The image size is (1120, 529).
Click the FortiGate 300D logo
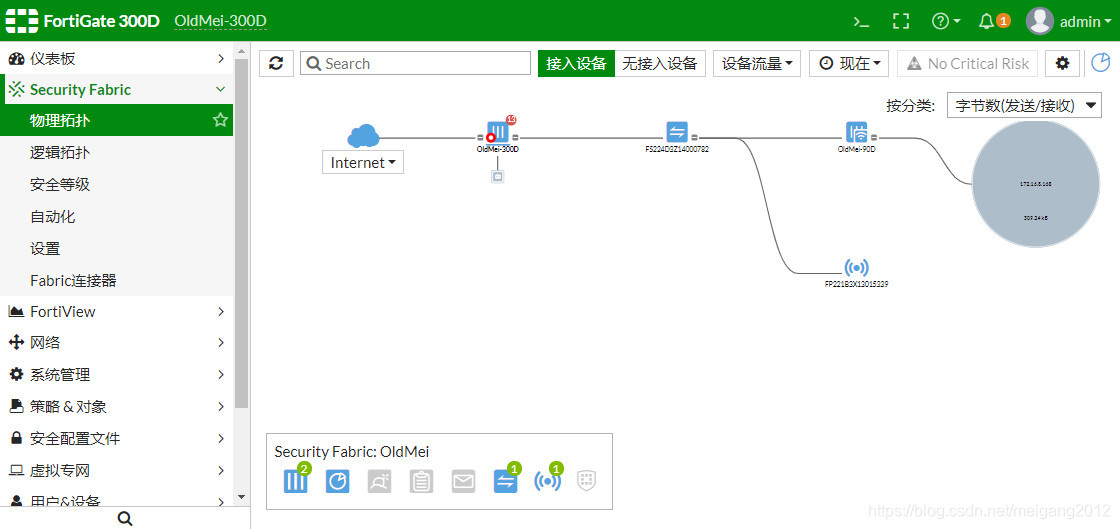coord(83,21)
